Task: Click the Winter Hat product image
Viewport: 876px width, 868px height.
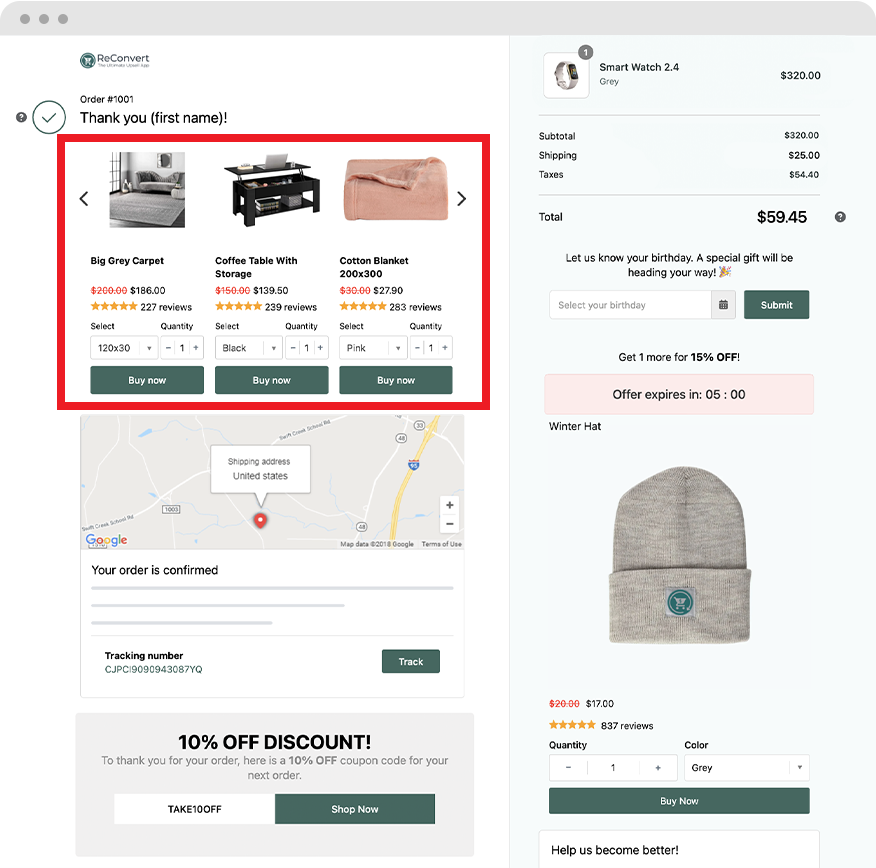Action: pos(679,556)
